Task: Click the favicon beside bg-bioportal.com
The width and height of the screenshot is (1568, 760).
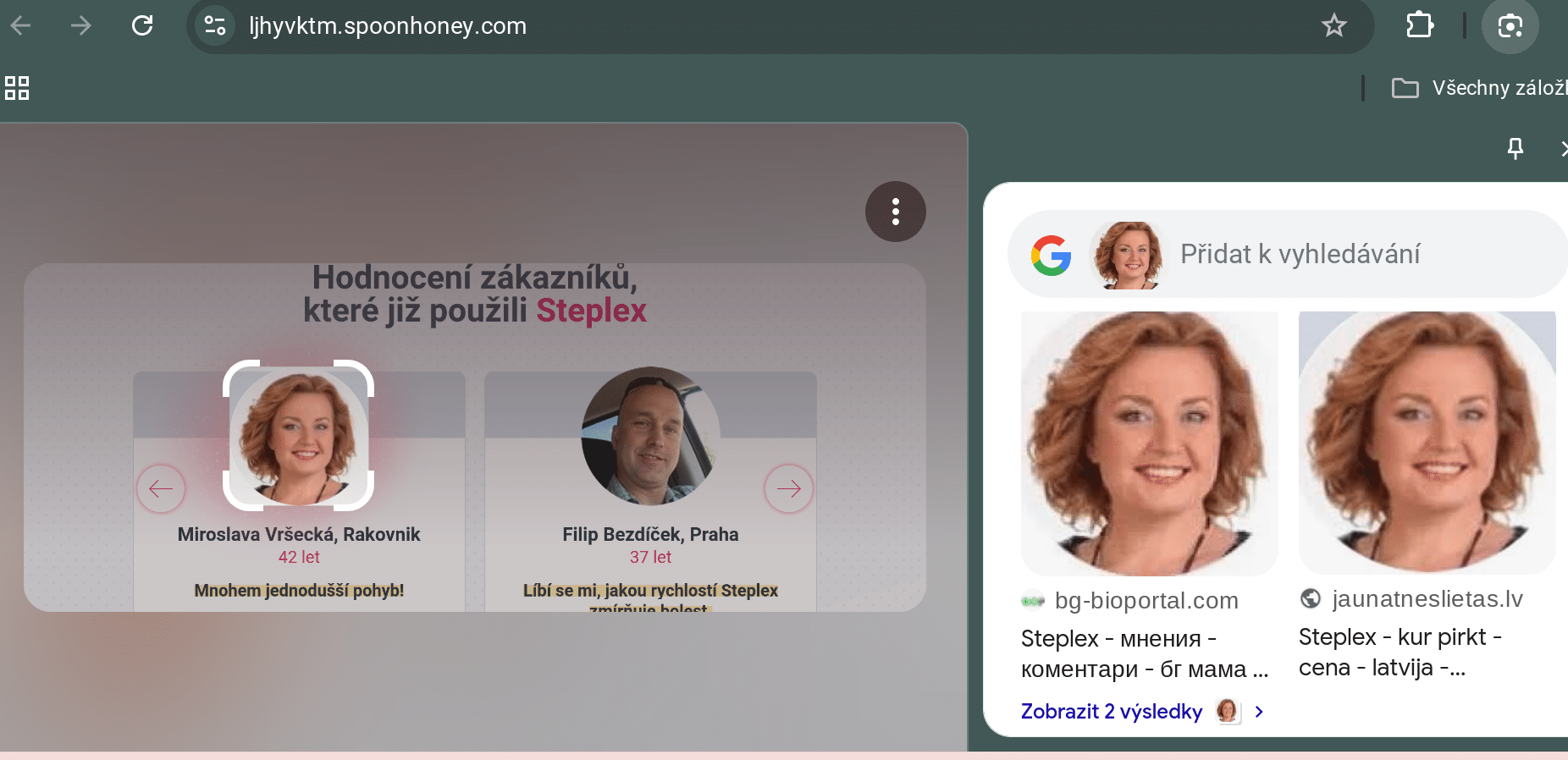Action: pyautogui.click(x=1033, y=601)
